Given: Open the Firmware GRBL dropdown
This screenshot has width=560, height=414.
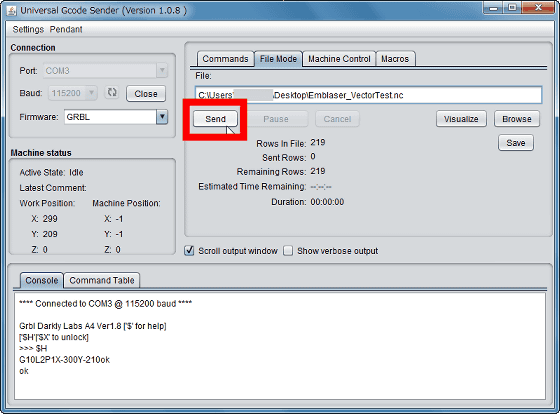Looking at the screenshot, I should coord(162,117).
